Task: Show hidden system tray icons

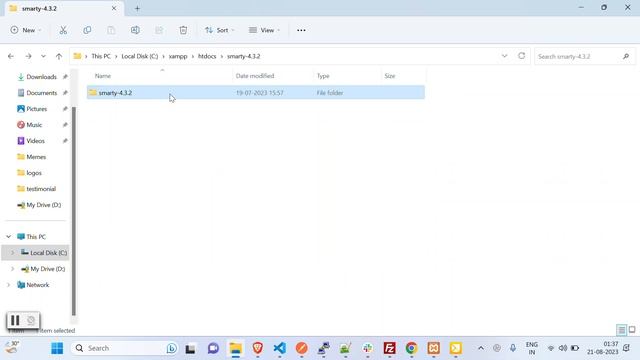Action: coord(481,348)
